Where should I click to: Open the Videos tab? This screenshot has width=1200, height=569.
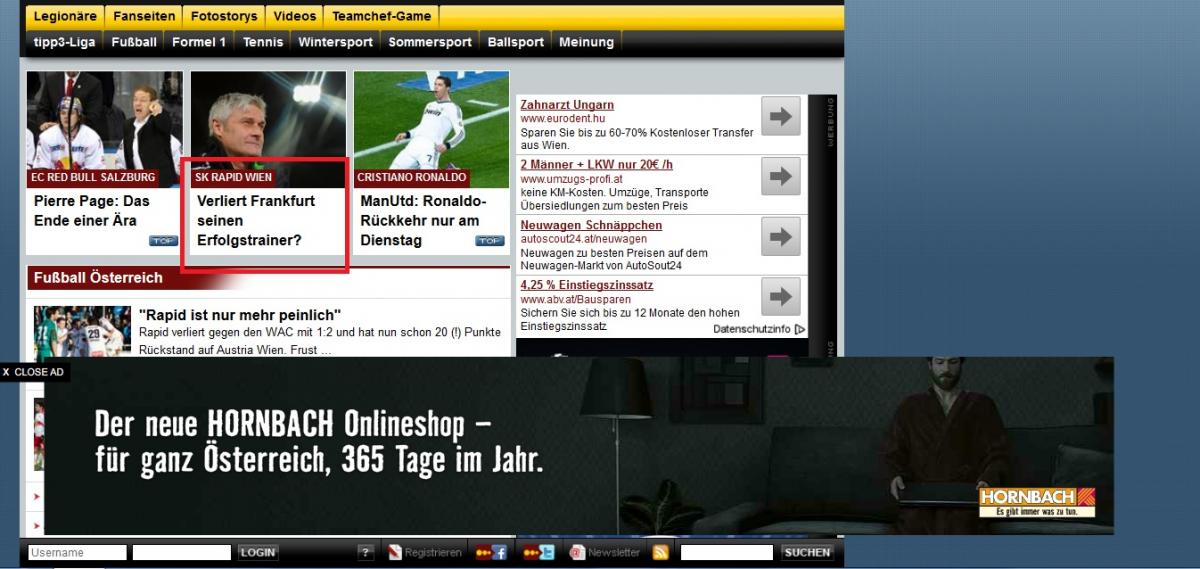click(x=295, y=16)
